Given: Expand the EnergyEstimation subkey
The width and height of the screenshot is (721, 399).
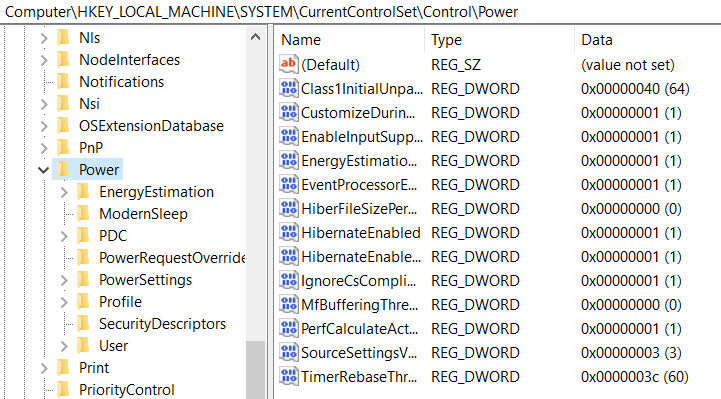Looking at the screenshot, I should pyautogui.click(x=64, y=192).
